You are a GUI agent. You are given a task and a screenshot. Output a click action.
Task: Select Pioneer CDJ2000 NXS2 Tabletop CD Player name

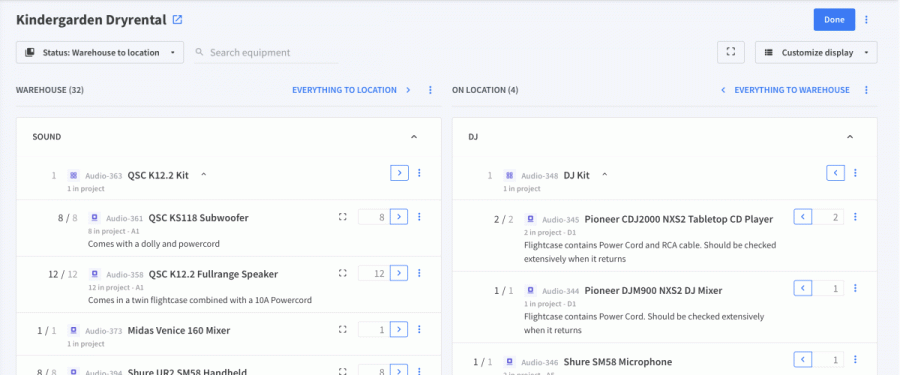(x=678, y=219)
